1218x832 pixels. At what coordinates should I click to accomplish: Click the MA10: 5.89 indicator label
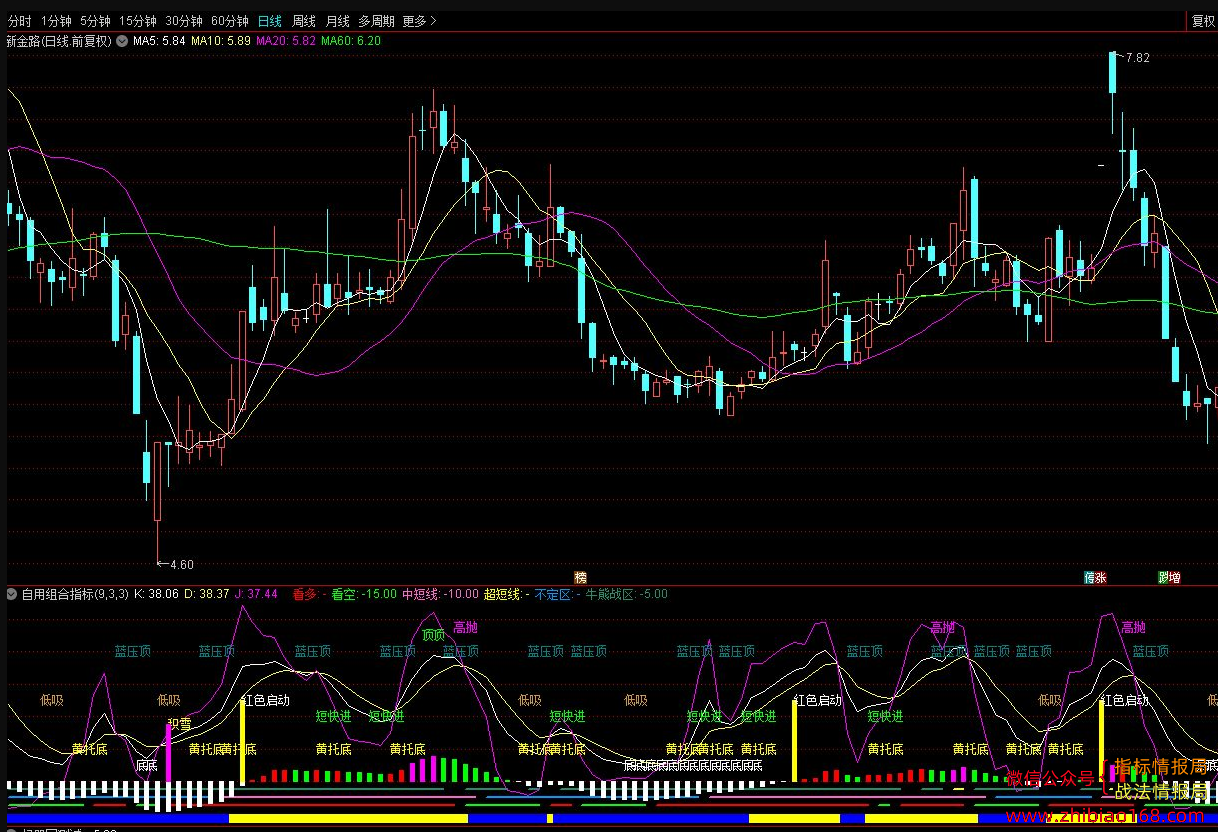220,41
